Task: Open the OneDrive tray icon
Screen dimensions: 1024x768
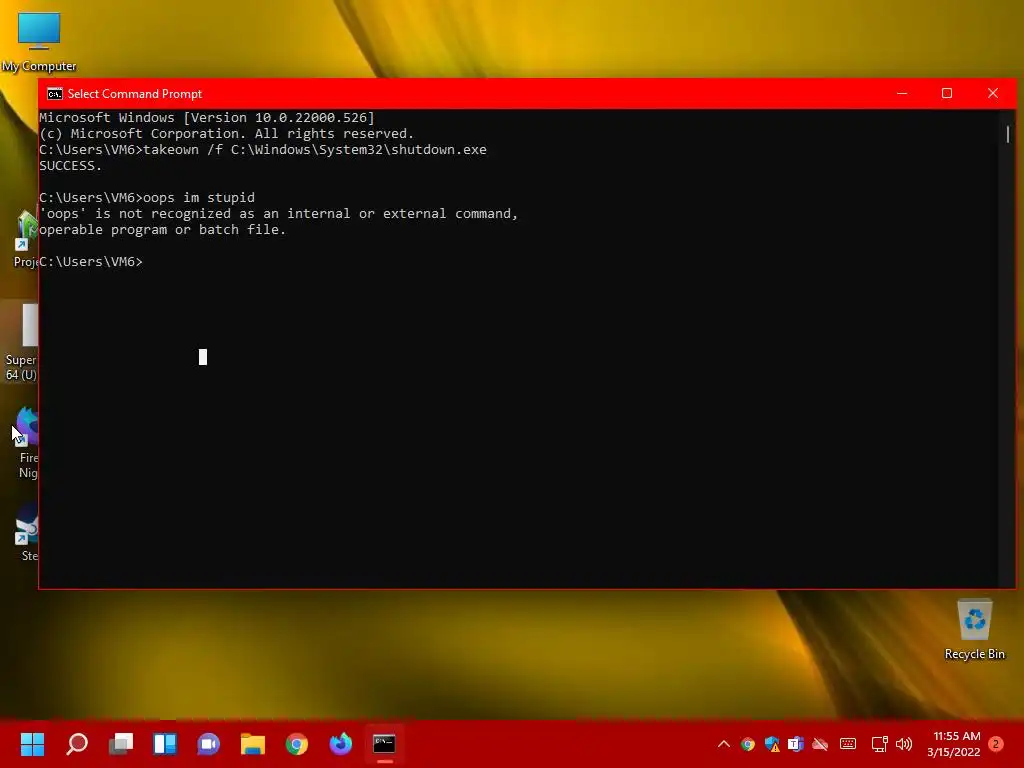Action: 820,744
